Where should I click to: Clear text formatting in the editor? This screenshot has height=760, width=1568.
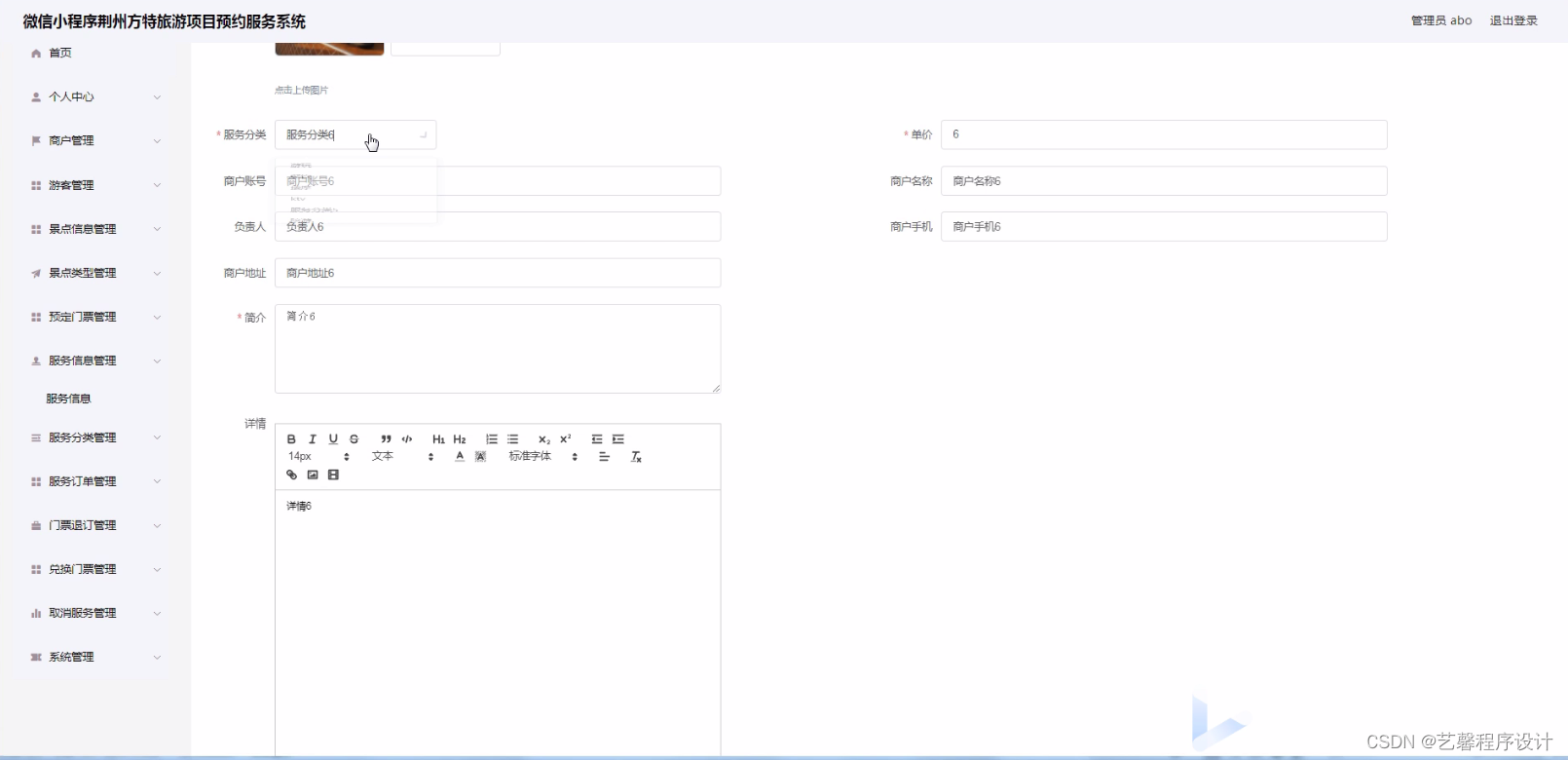636,457
